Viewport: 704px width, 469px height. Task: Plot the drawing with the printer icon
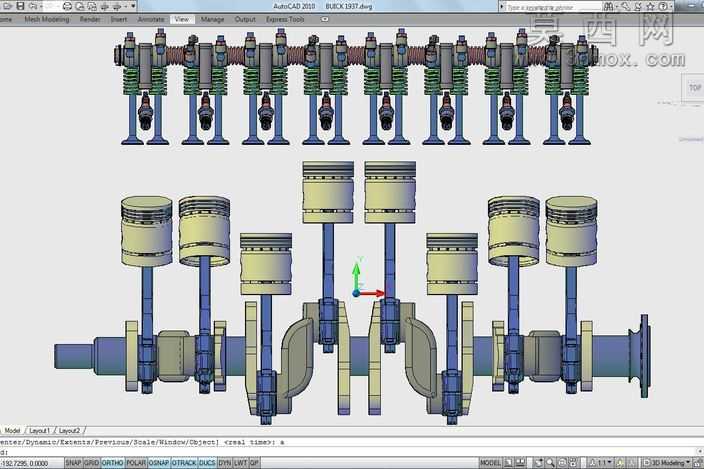pyautogui.click(x=67, y=6)
